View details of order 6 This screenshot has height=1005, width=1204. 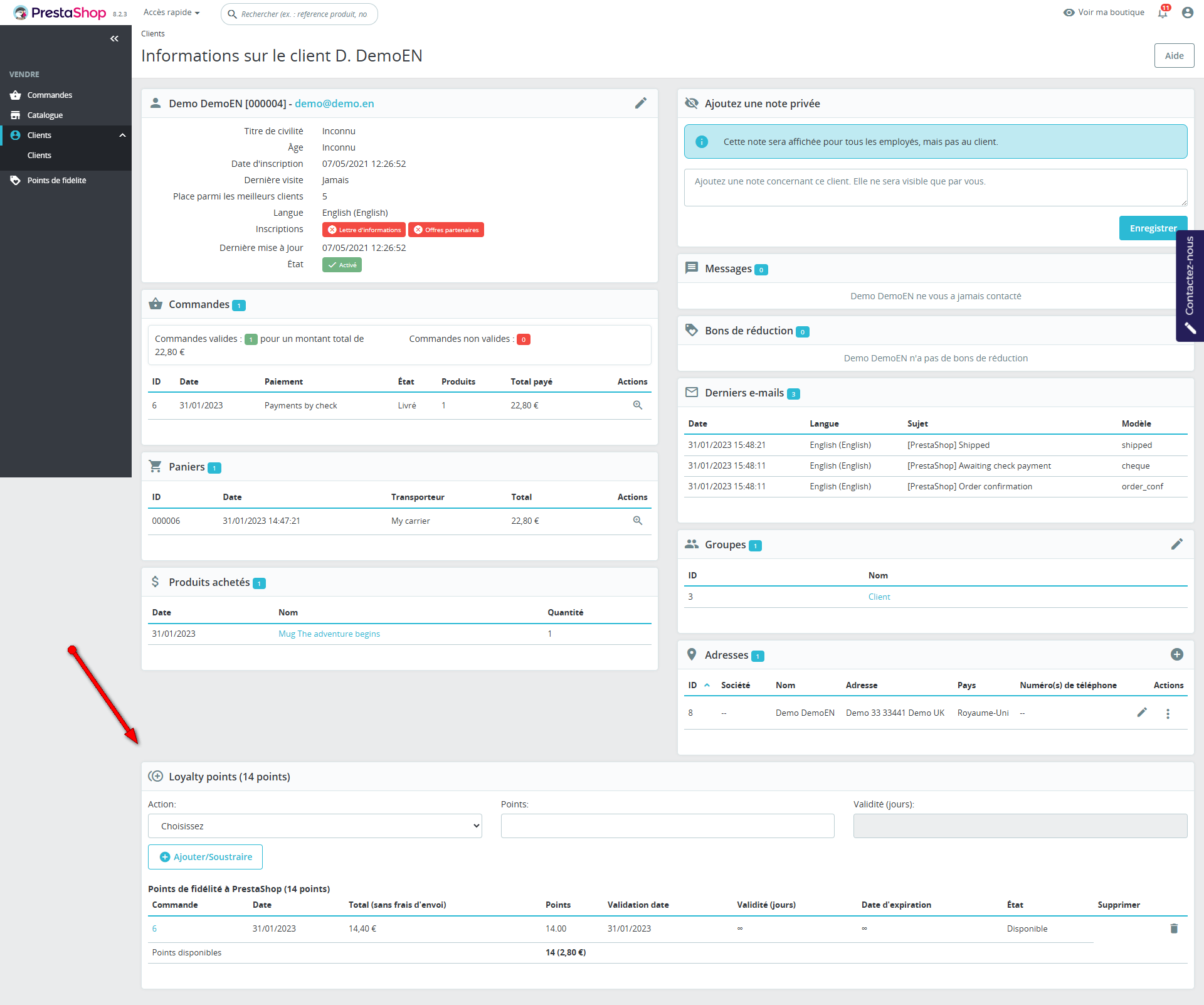pos(637,405)
